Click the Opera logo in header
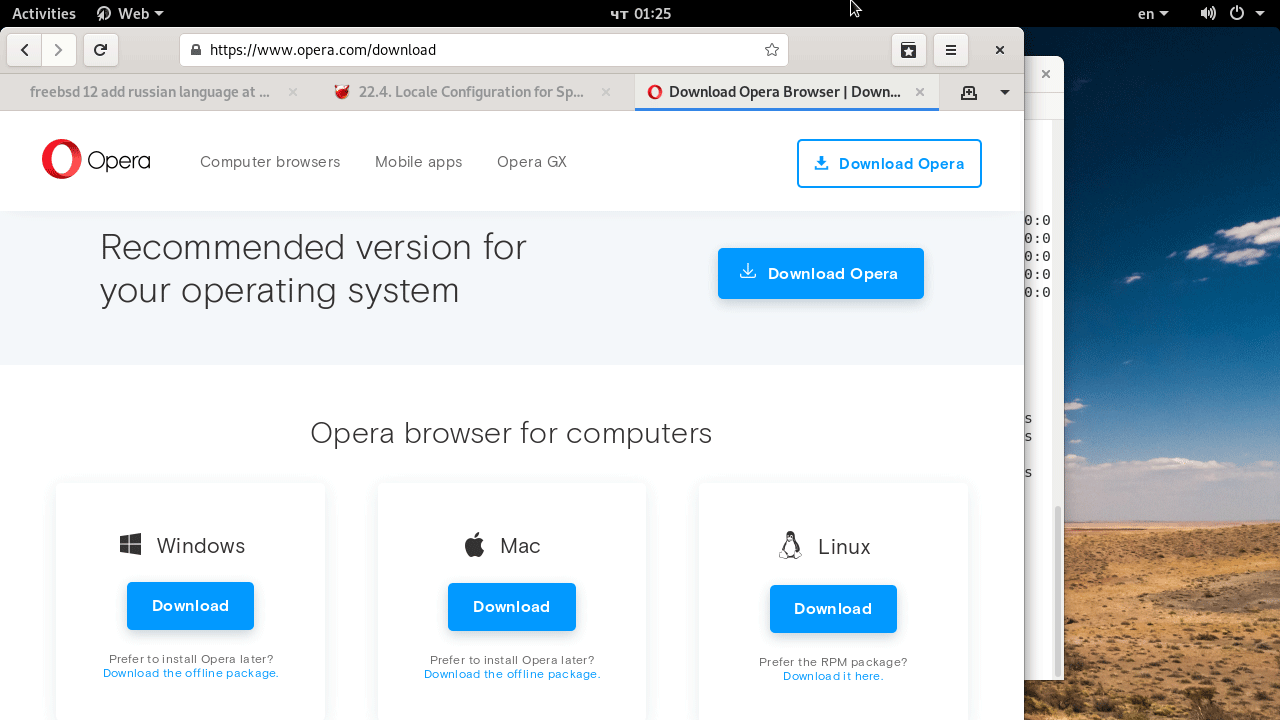This screenshot has height=720, width=1280. tap(96, 160)
